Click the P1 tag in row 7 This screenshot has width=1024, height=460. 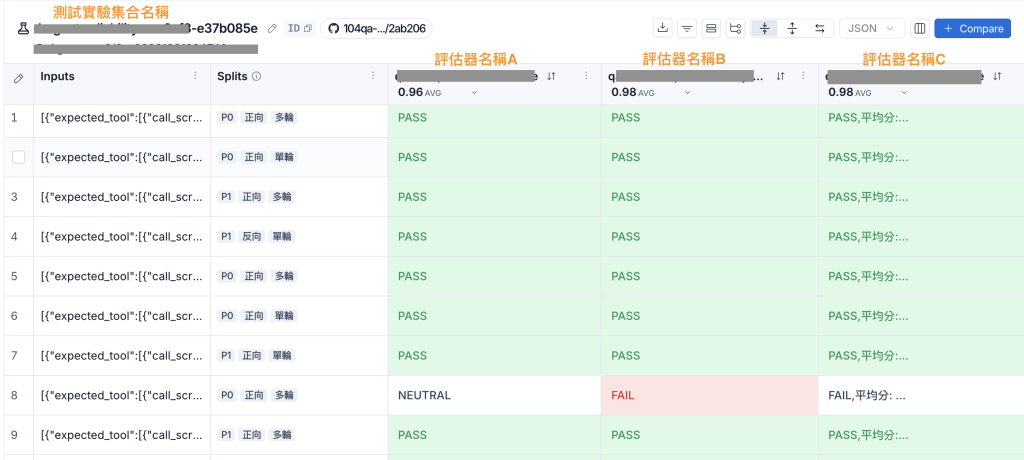click(x=227, y=355)
